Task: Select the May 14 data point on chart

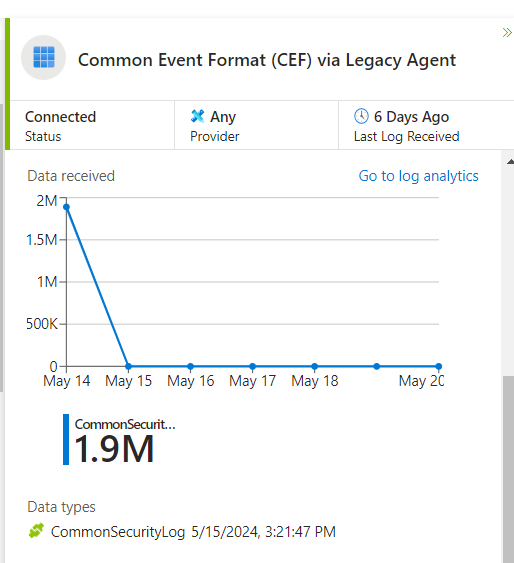Action: pyautogui.click(x=66, y=207)
